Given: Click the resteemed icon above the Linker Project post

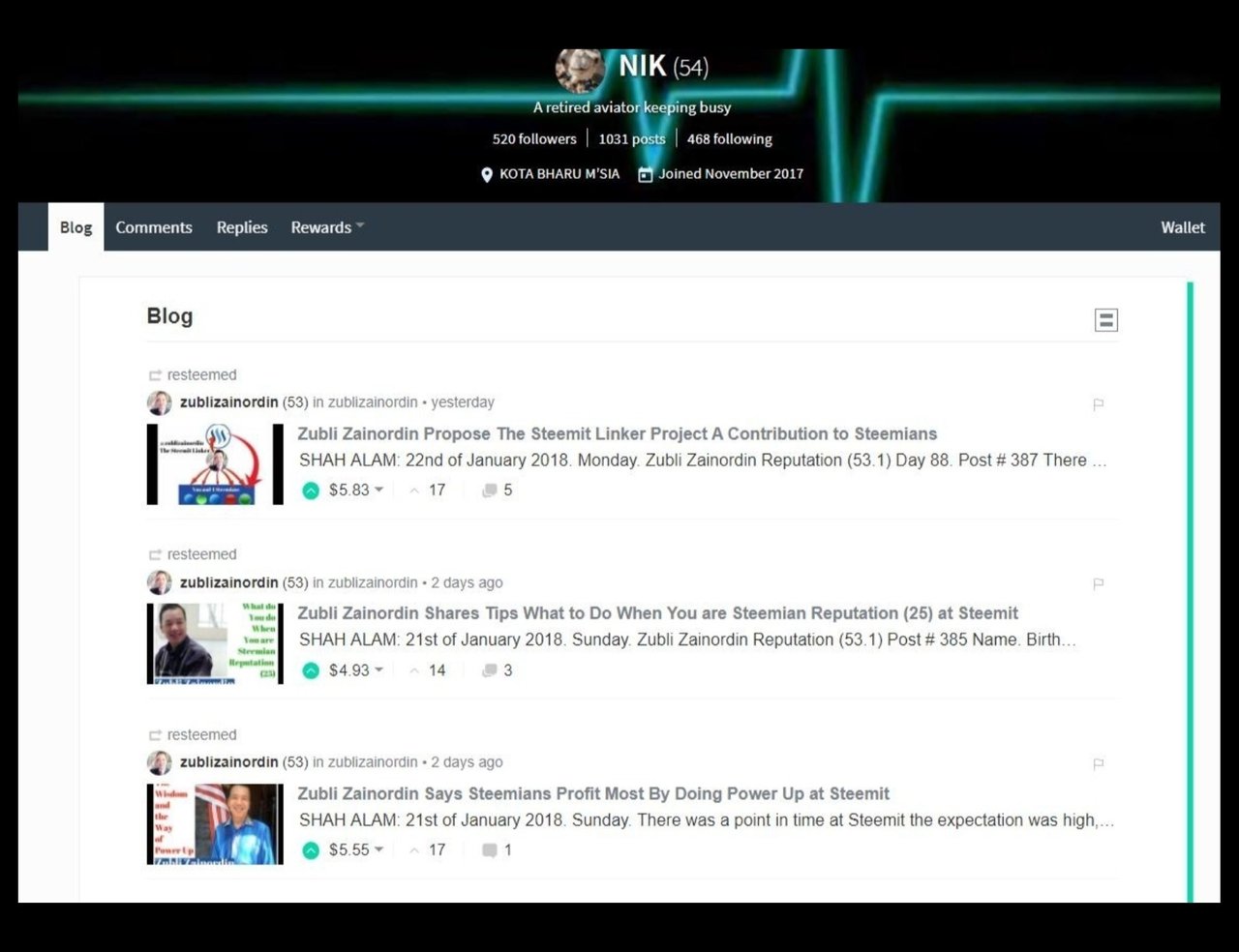Looking at the screenshot, I should [155, 375].
